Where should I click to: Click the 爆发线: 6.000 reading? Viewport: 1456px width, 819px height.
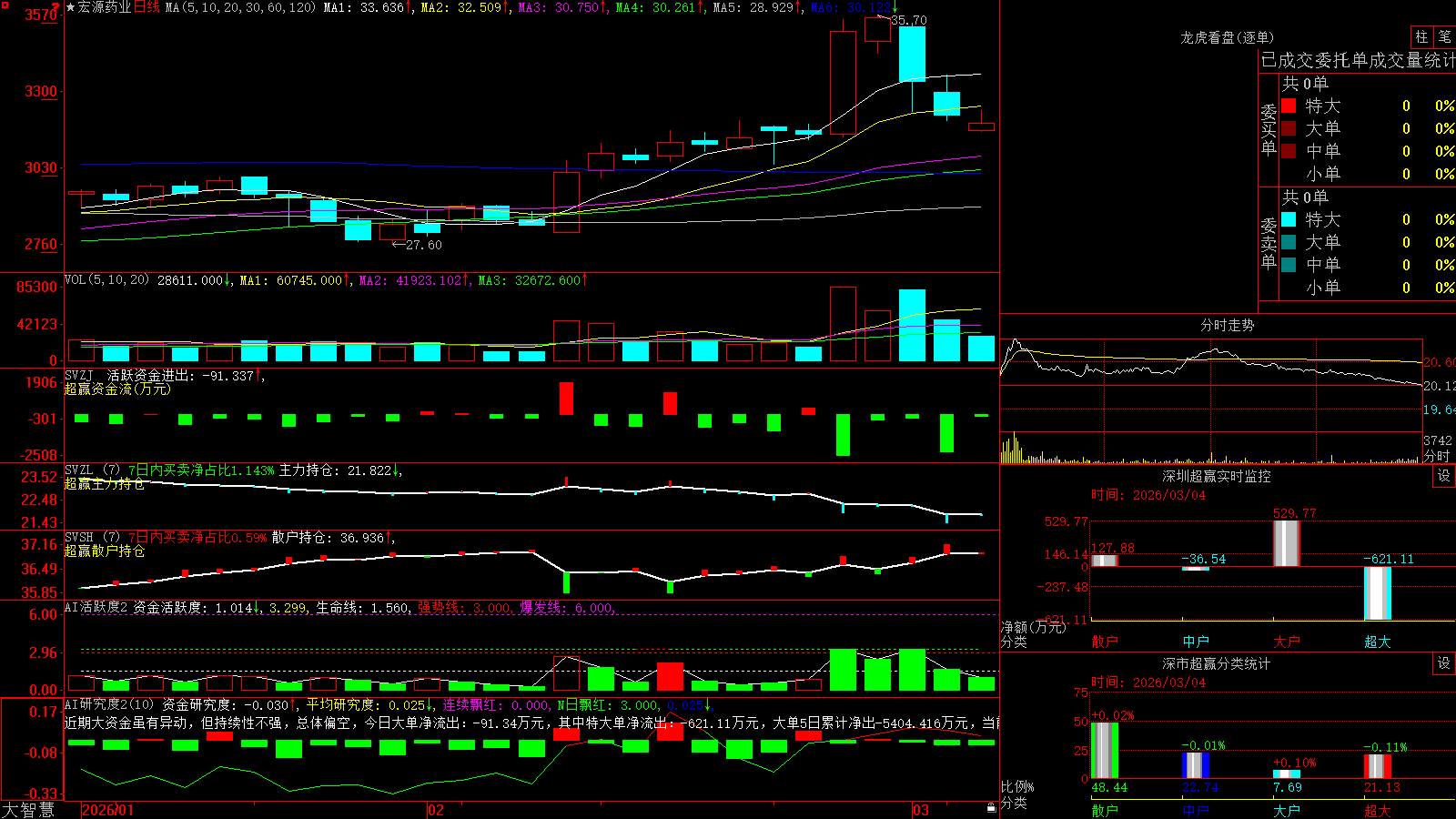[x=567, y=608]
